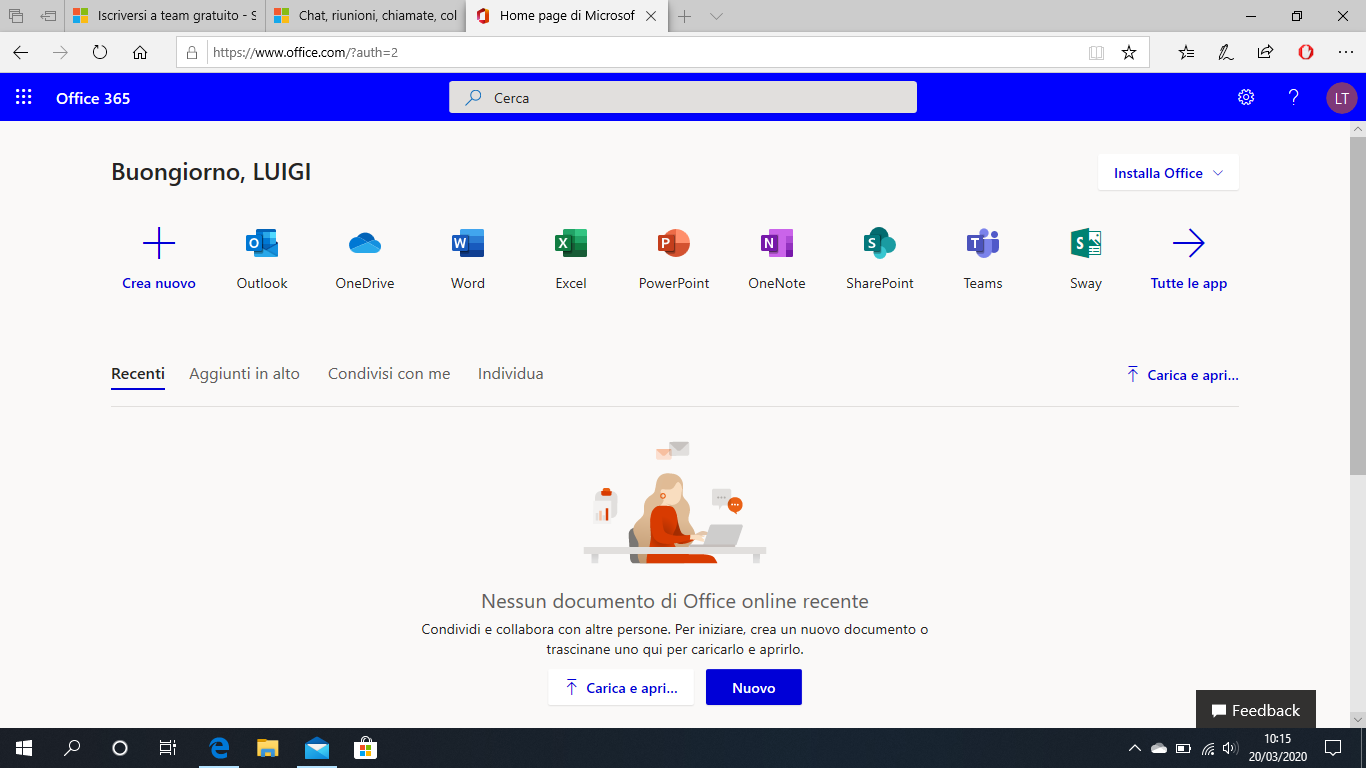Open Windows Start menu
The height and width of the screenshot is (768, 1366).
pyautogui.click(x=23, y=748)
